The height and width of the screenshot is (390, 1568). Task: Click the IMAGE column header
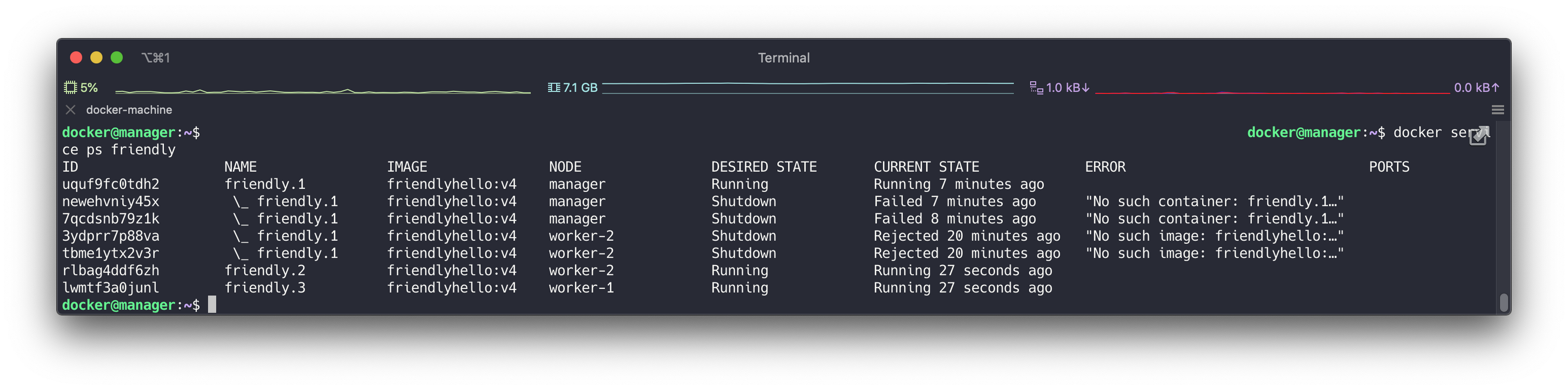click(407, 166)
